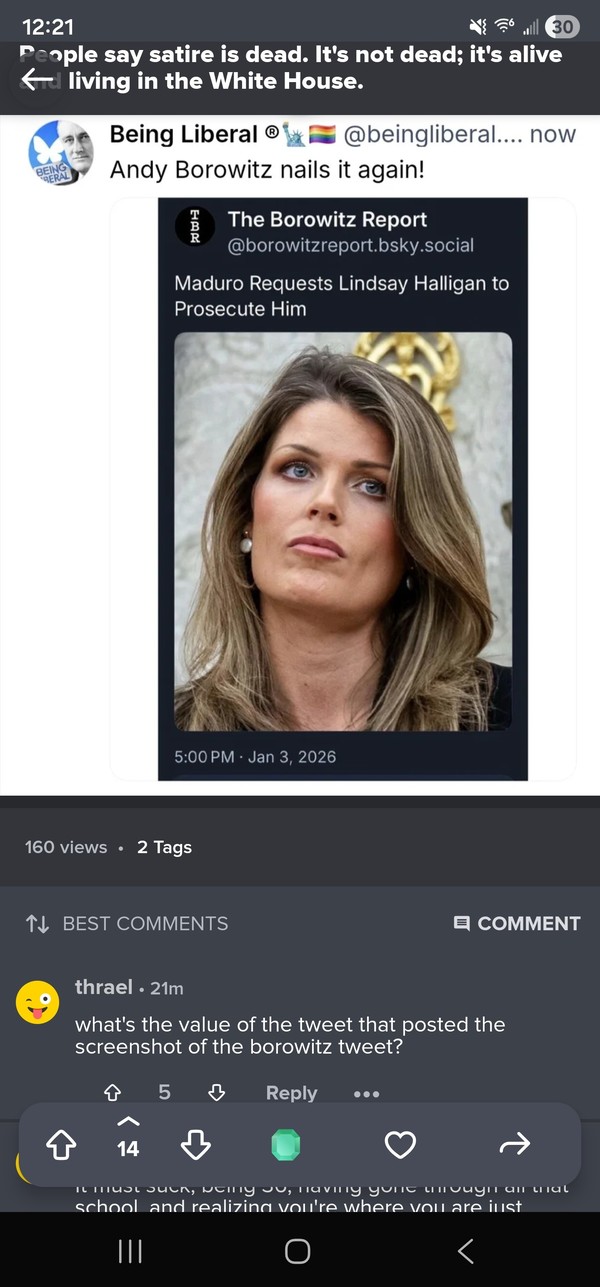Reply to thrael's comment
The height and width of the screenshot is (1287, 600).
pyautogui.click(x=291, y=1093)
